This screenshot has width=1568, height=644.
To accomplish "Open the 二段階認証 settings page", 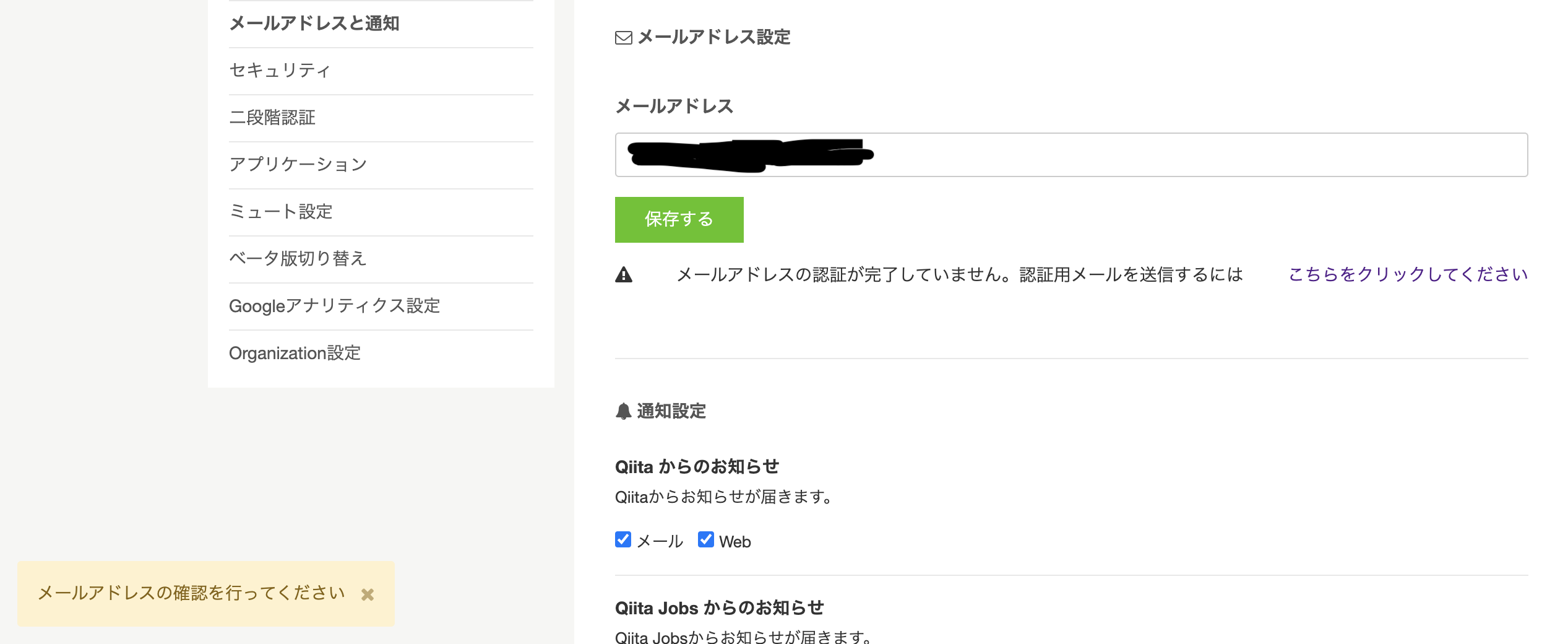I will pos(272,118).
